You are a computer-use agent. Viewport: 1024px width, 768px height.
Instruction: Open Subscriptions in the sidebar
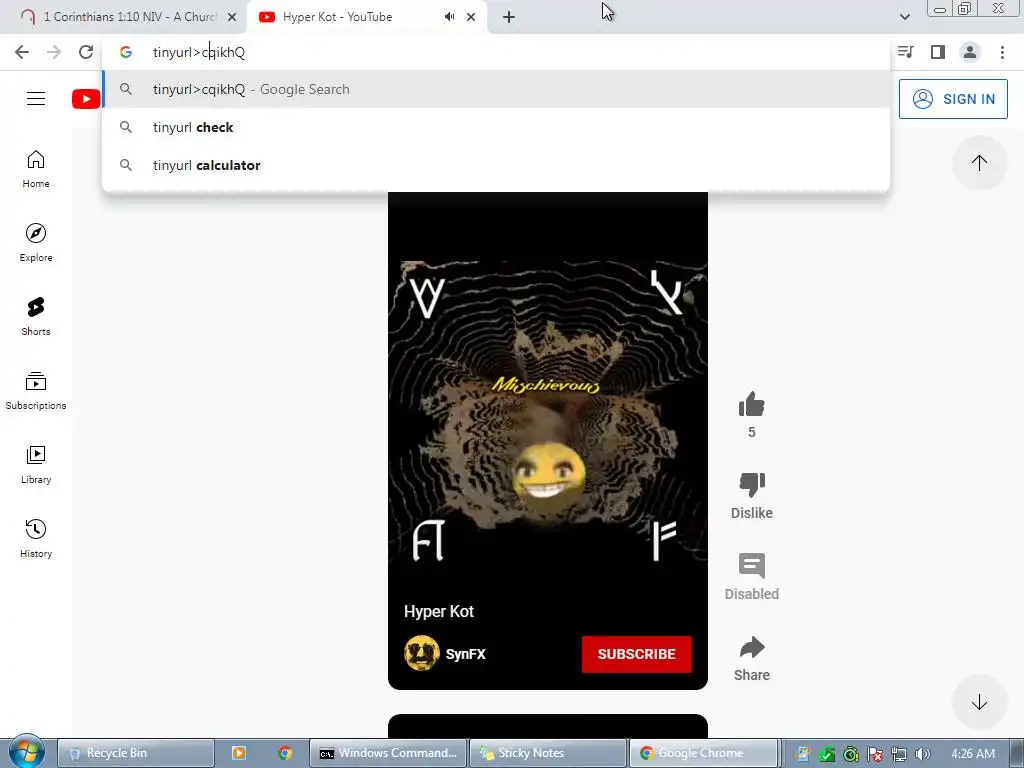click(x=36, y=391)
